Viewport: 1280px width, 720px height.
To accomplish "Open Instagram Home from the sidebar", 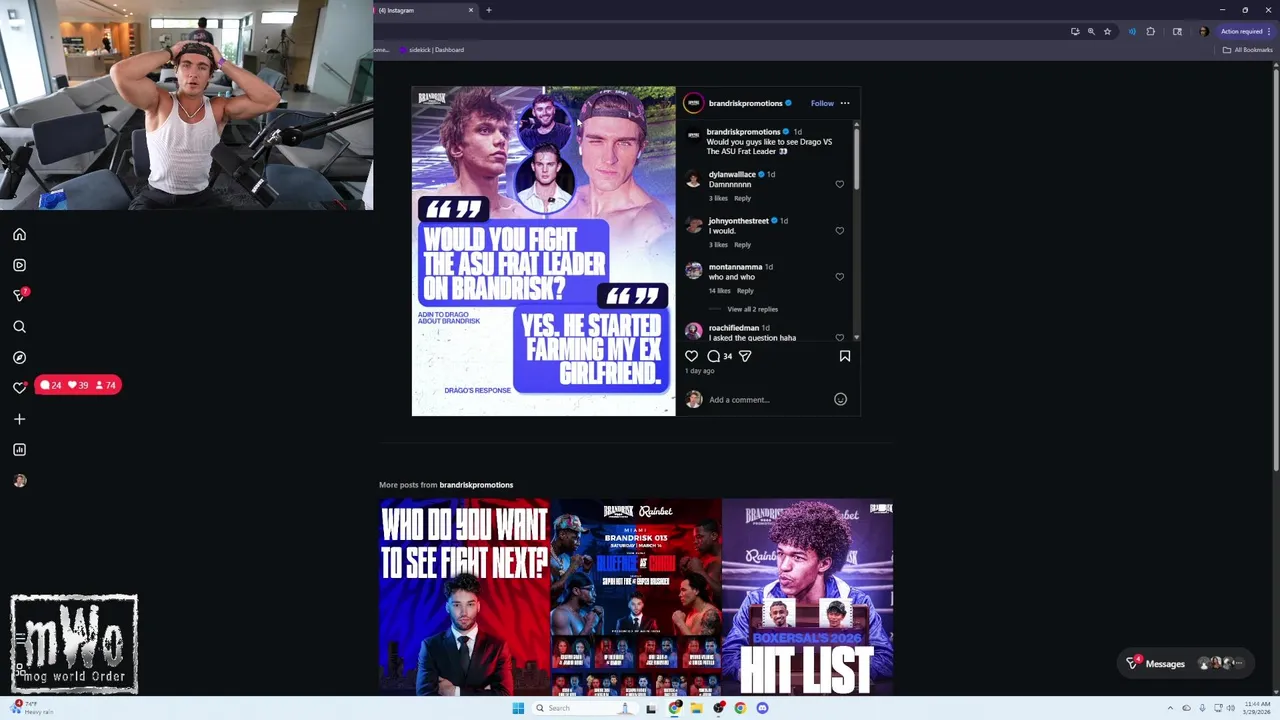I will (19, 234).
